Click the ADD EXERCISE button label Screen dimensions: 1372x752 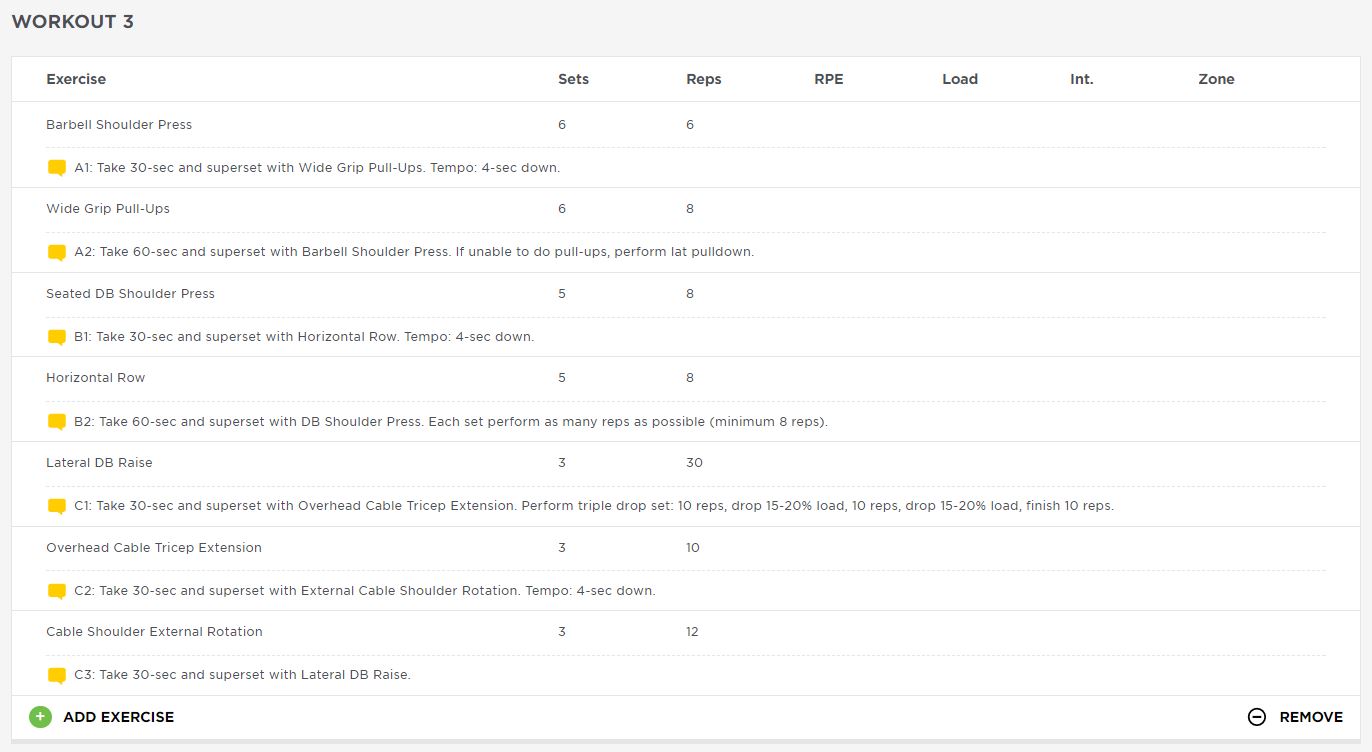(118, 717)
